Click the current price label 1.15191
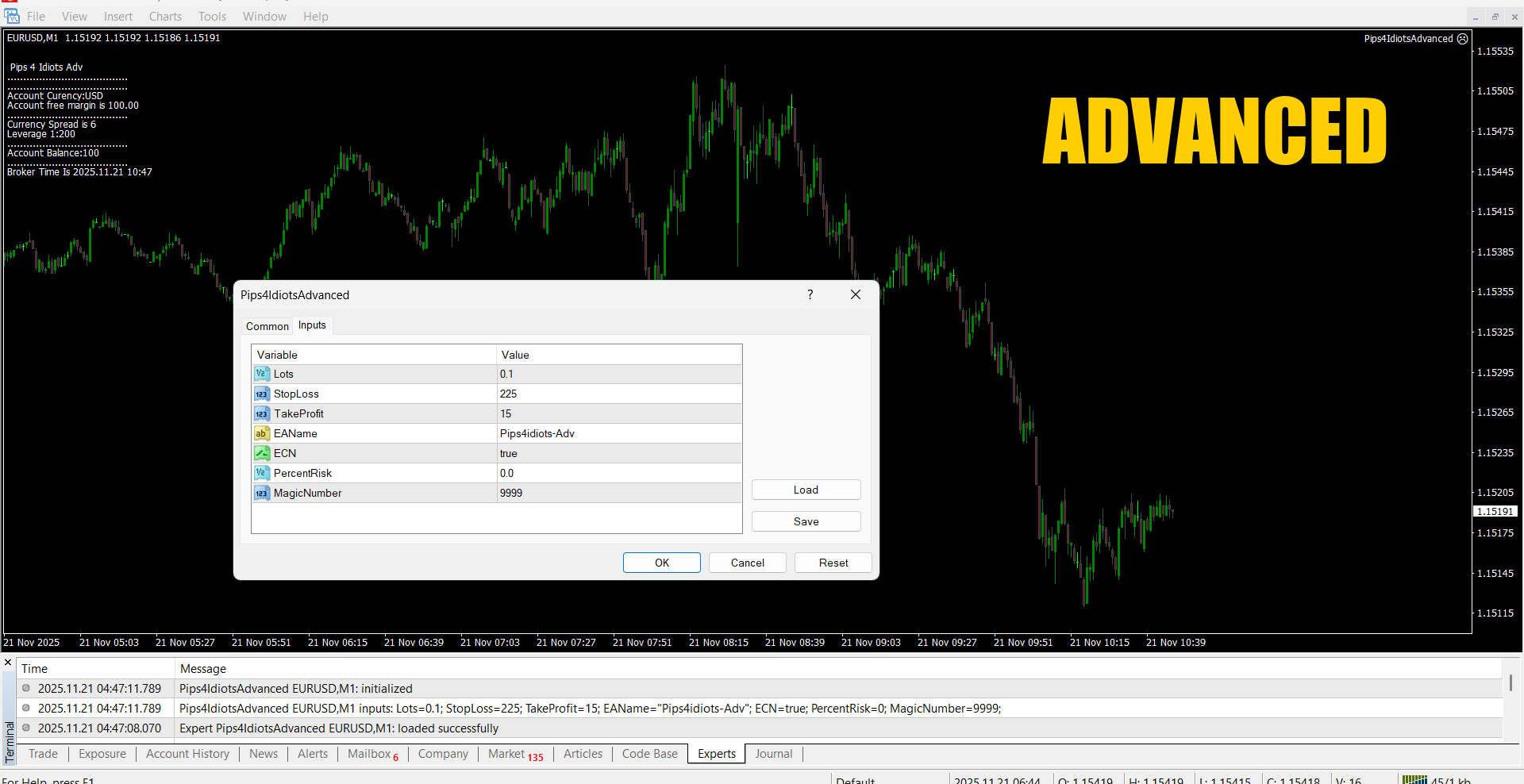 click(x=1495, y=512)
